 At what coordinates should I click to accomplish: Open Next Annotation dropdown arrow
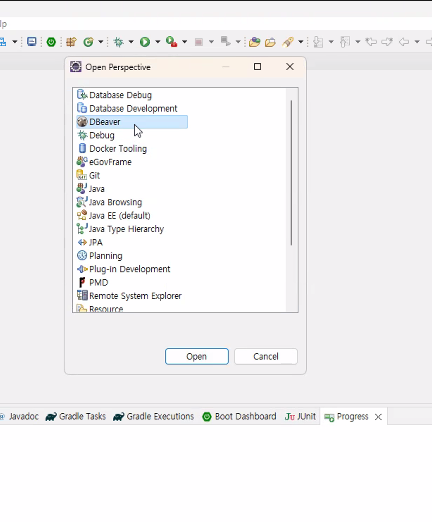[331, 42]
